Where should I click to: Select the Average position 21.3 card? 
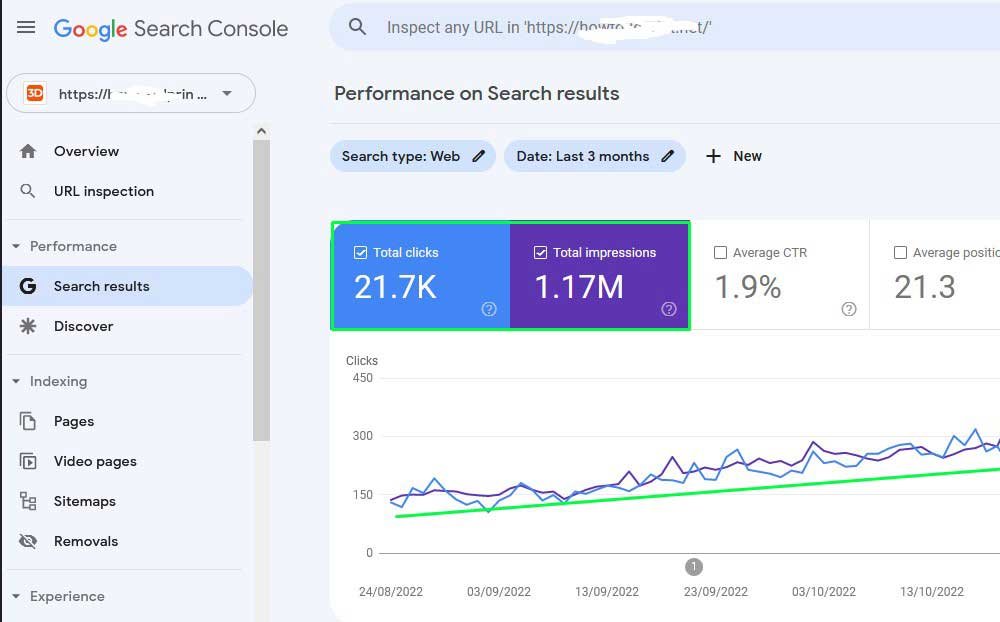(935, 275)
